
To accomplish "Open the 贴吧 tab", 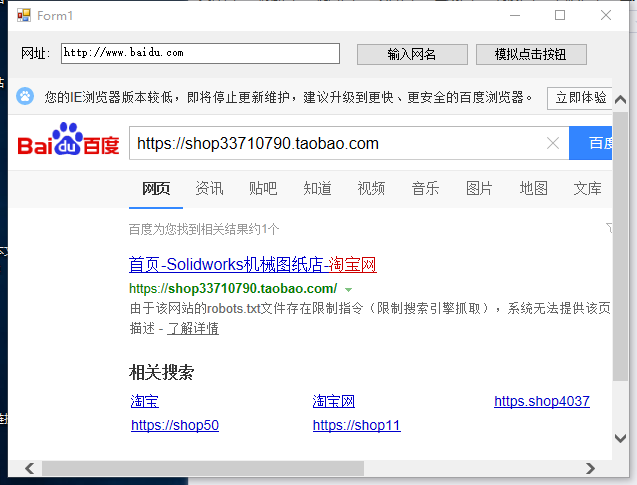I will pos(263,188).
